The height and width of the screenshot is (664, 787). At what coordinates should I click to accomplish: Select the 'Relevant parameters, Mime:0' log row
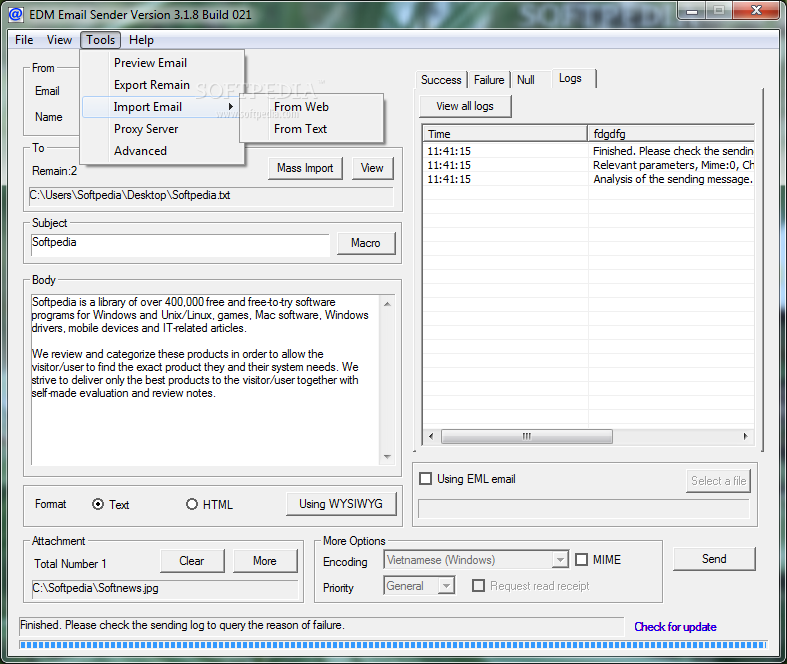click(588, 165)
